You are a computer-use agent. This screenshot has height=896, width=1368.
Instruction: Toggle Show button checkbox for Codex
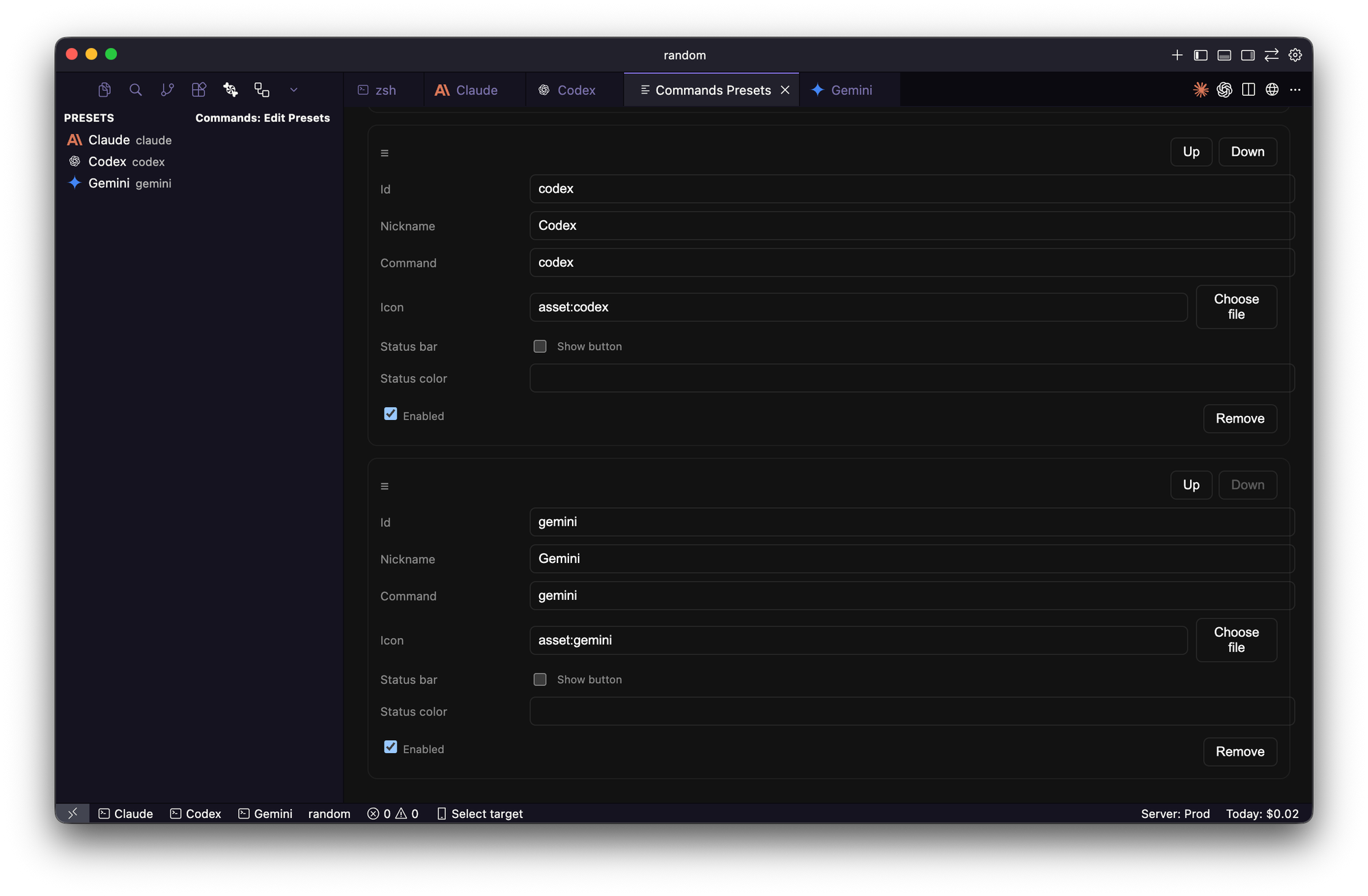point(540,346)
